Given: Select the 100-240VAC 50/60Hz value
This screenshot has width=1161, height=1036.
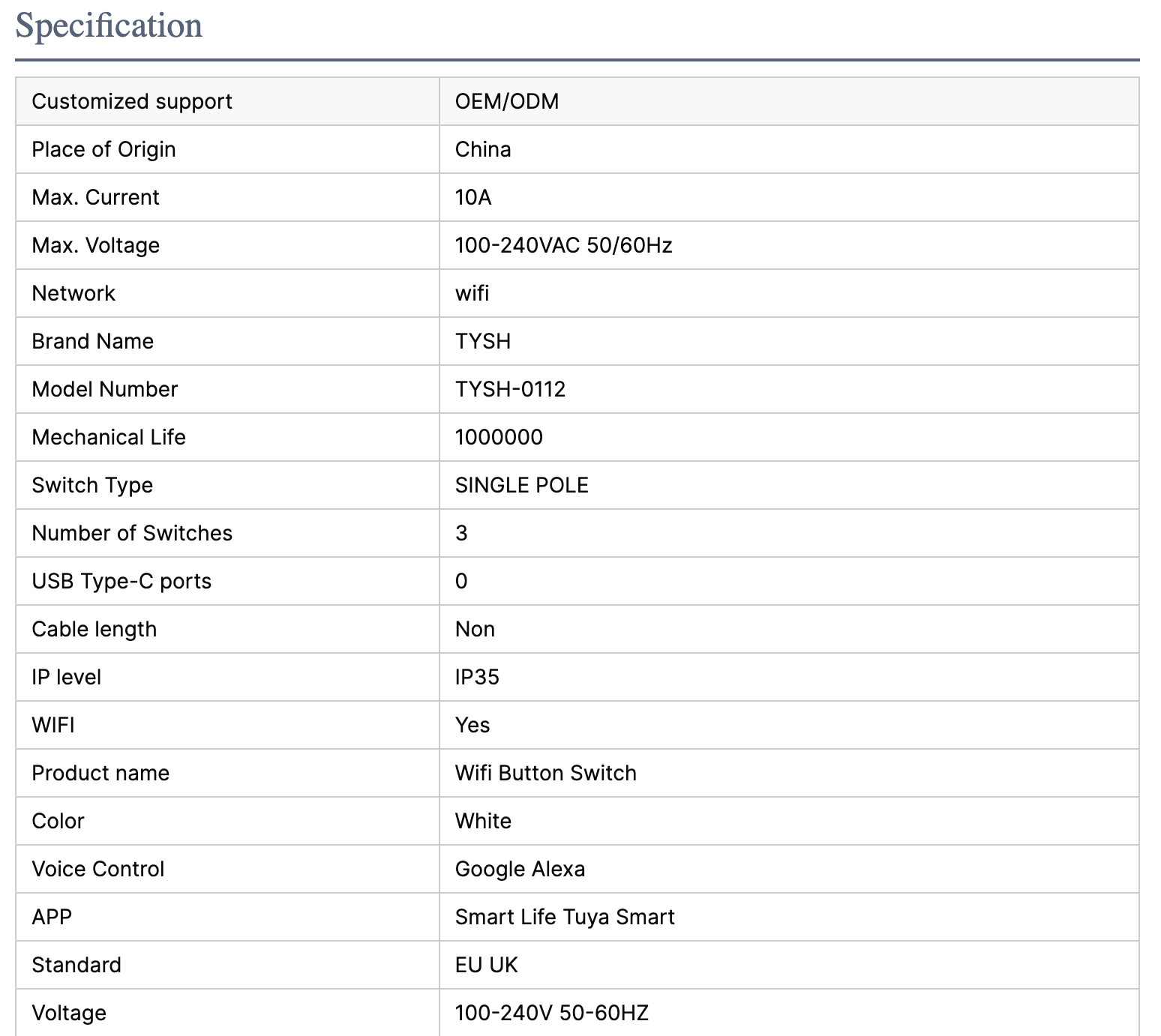Looking at the screenshot, I should click(563, 245).
